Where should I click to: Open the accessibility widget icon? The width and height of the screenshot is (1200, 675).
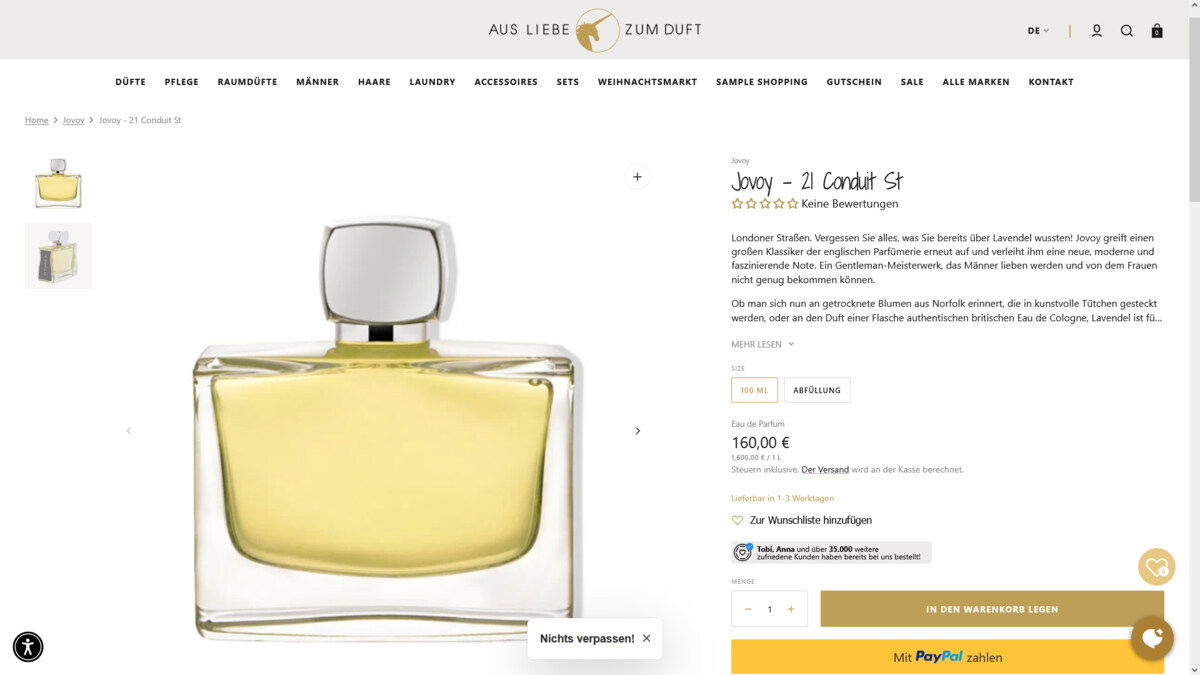click(28, 646)
